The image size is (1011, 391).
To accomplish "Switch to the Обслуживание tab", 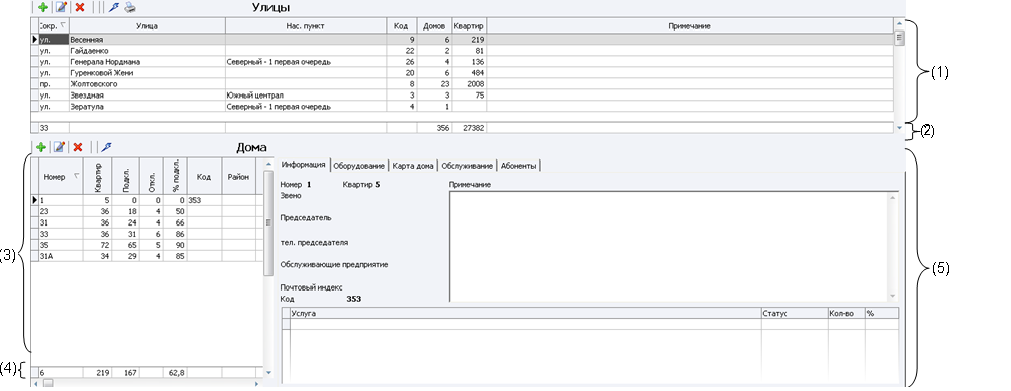I will [x=467, y=166].
